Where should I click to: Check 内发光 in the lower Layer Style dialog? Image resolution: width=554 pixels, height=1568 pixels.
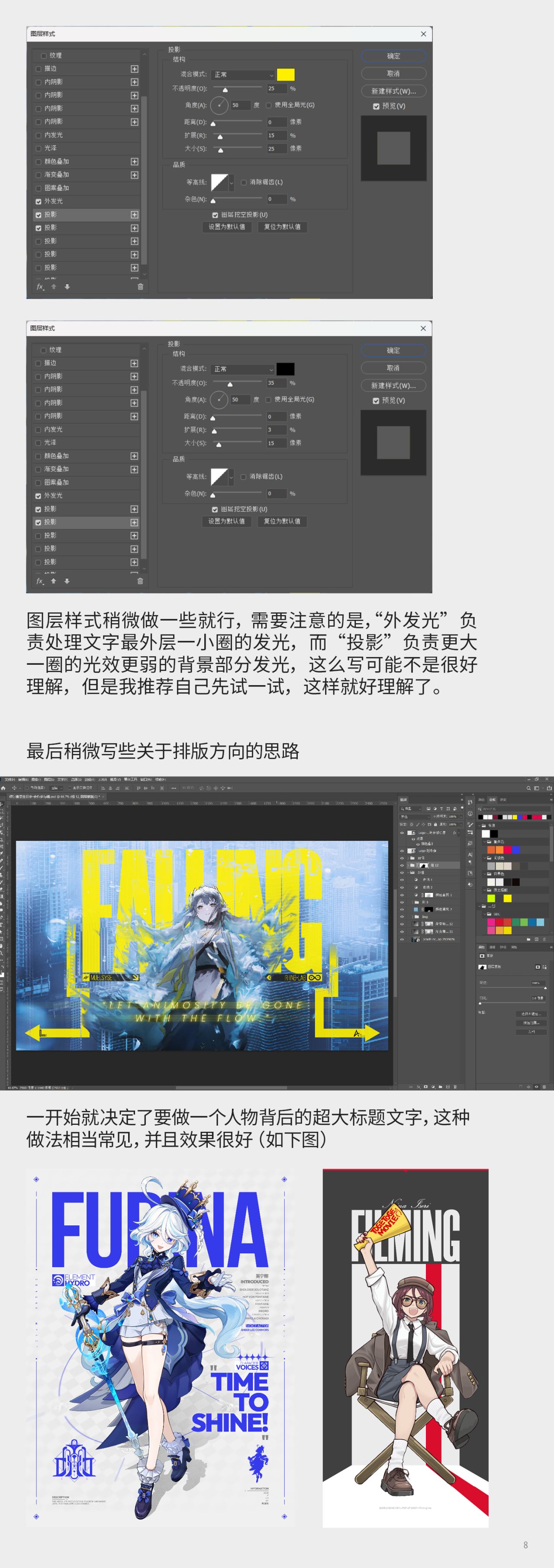pyautogui.click(x=39, y=430)
